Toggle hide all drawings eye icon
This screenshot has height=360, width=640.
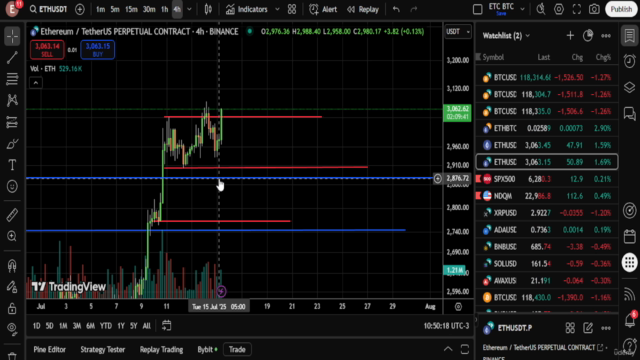coord(12,328)
